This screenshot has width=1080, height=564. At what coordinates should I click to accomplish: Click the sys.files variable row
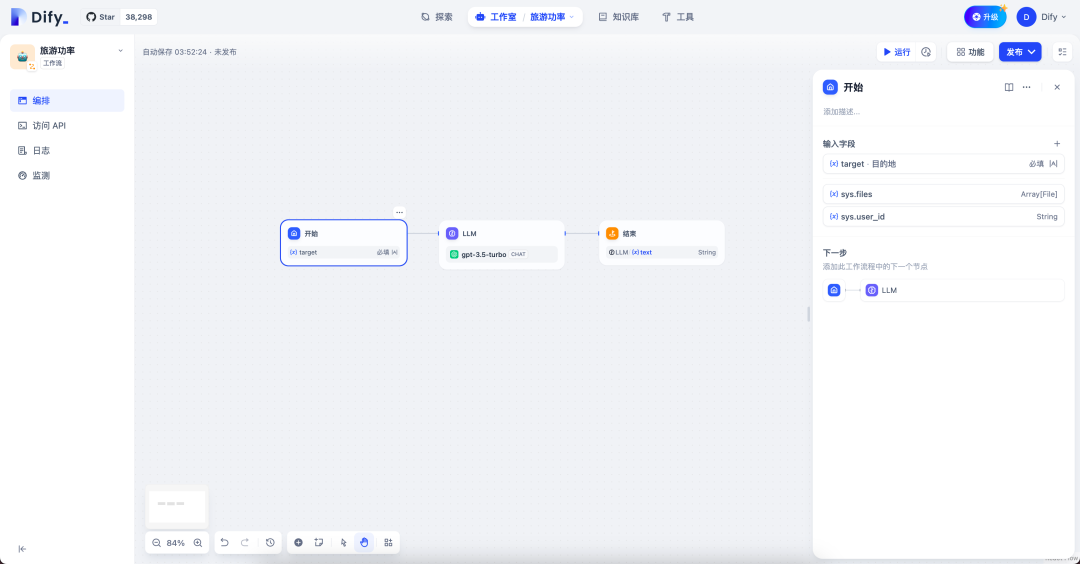click(944, 194)
